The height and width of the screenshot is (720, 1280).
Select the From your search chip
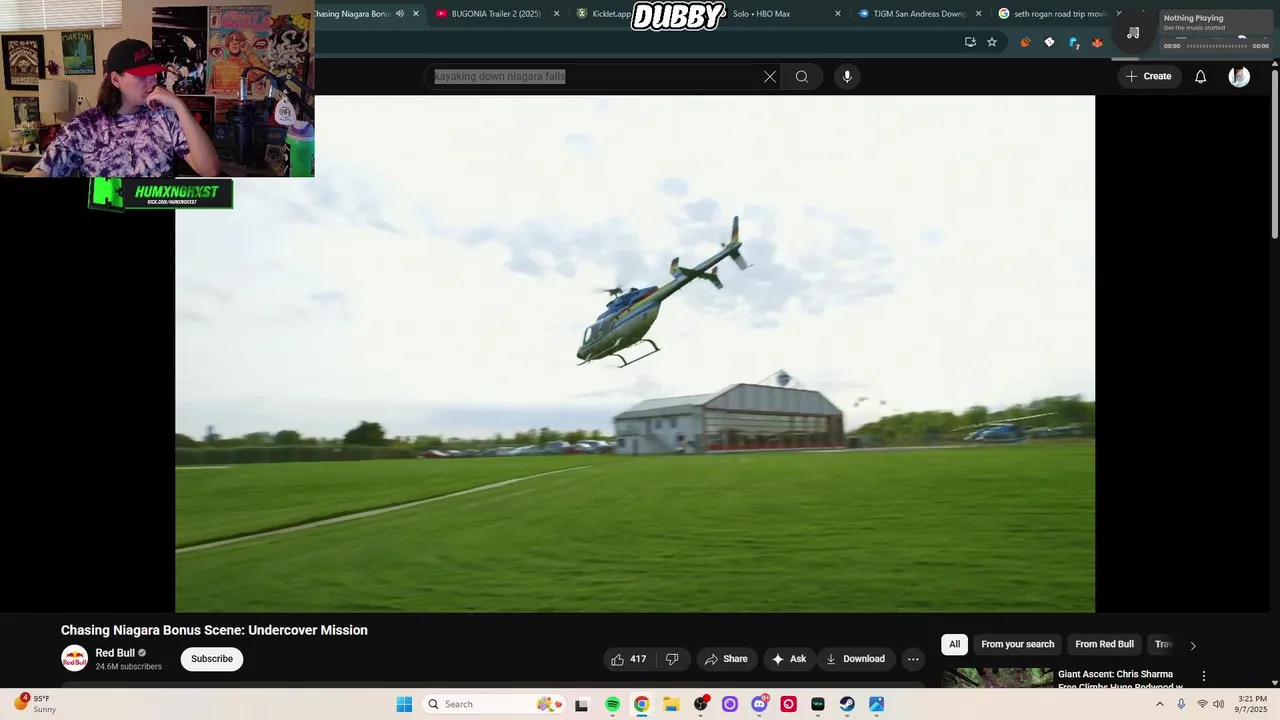point(1017,645)
